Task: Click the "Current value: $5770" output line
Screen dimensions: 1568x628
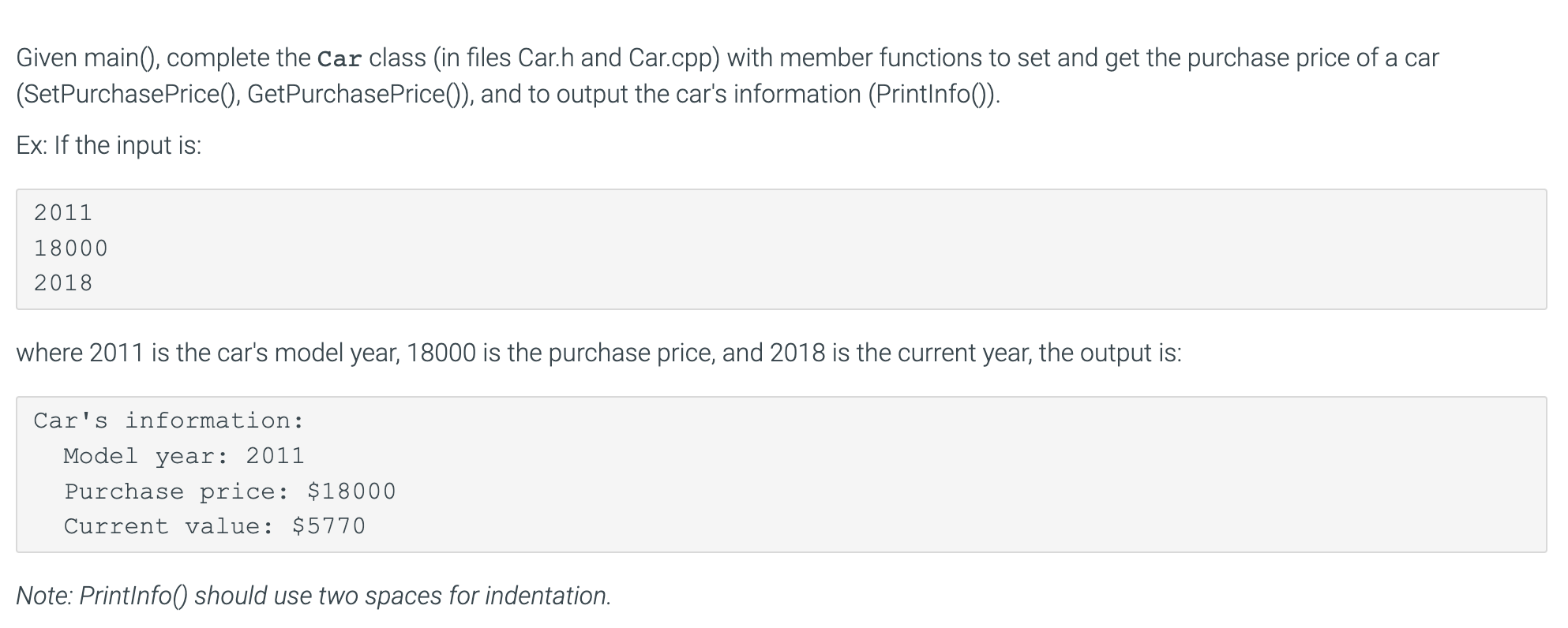Action: tap(215, 526)
